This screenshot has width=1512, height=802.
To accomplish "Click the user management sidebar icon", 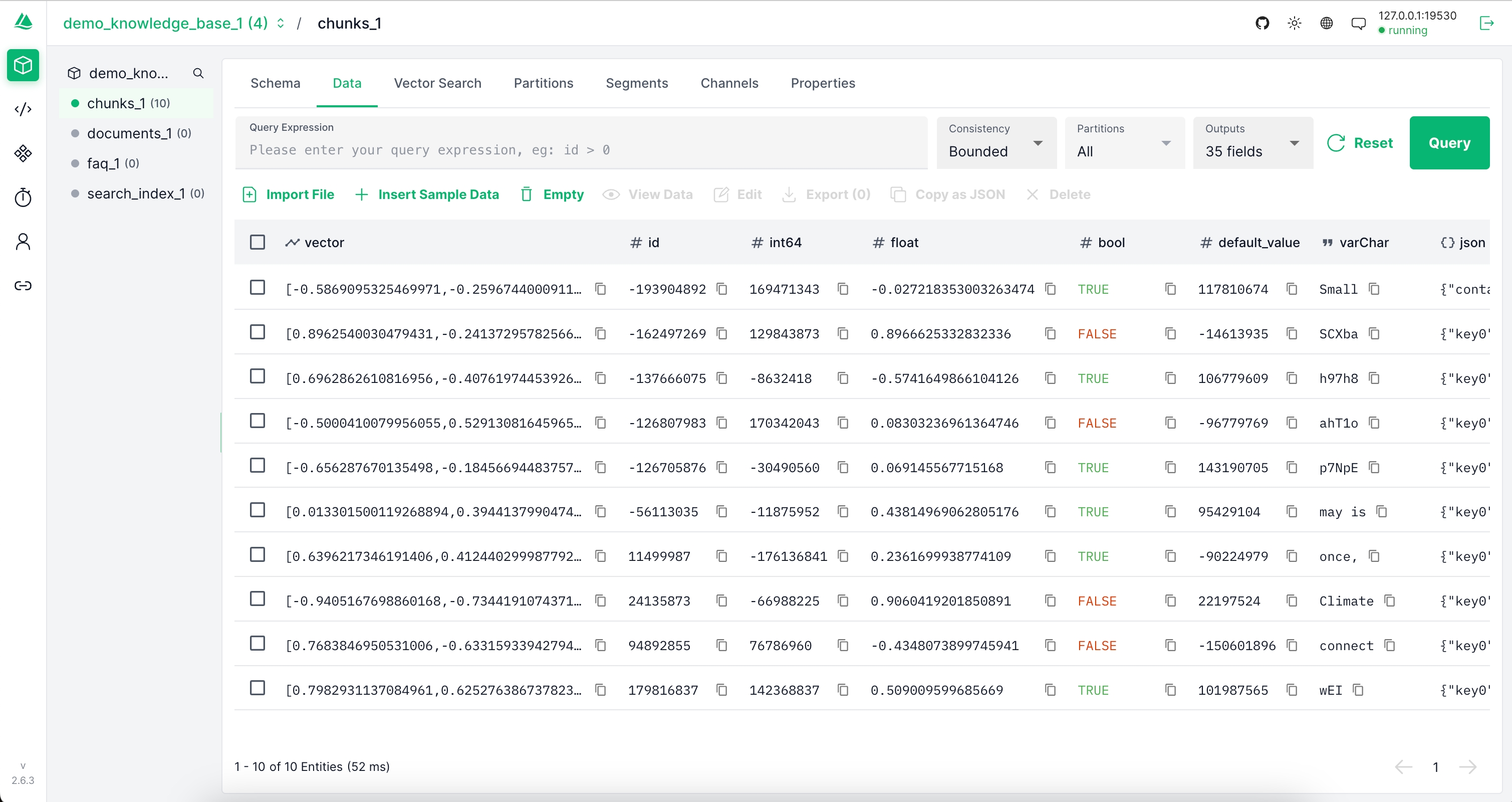I will 23,241.
